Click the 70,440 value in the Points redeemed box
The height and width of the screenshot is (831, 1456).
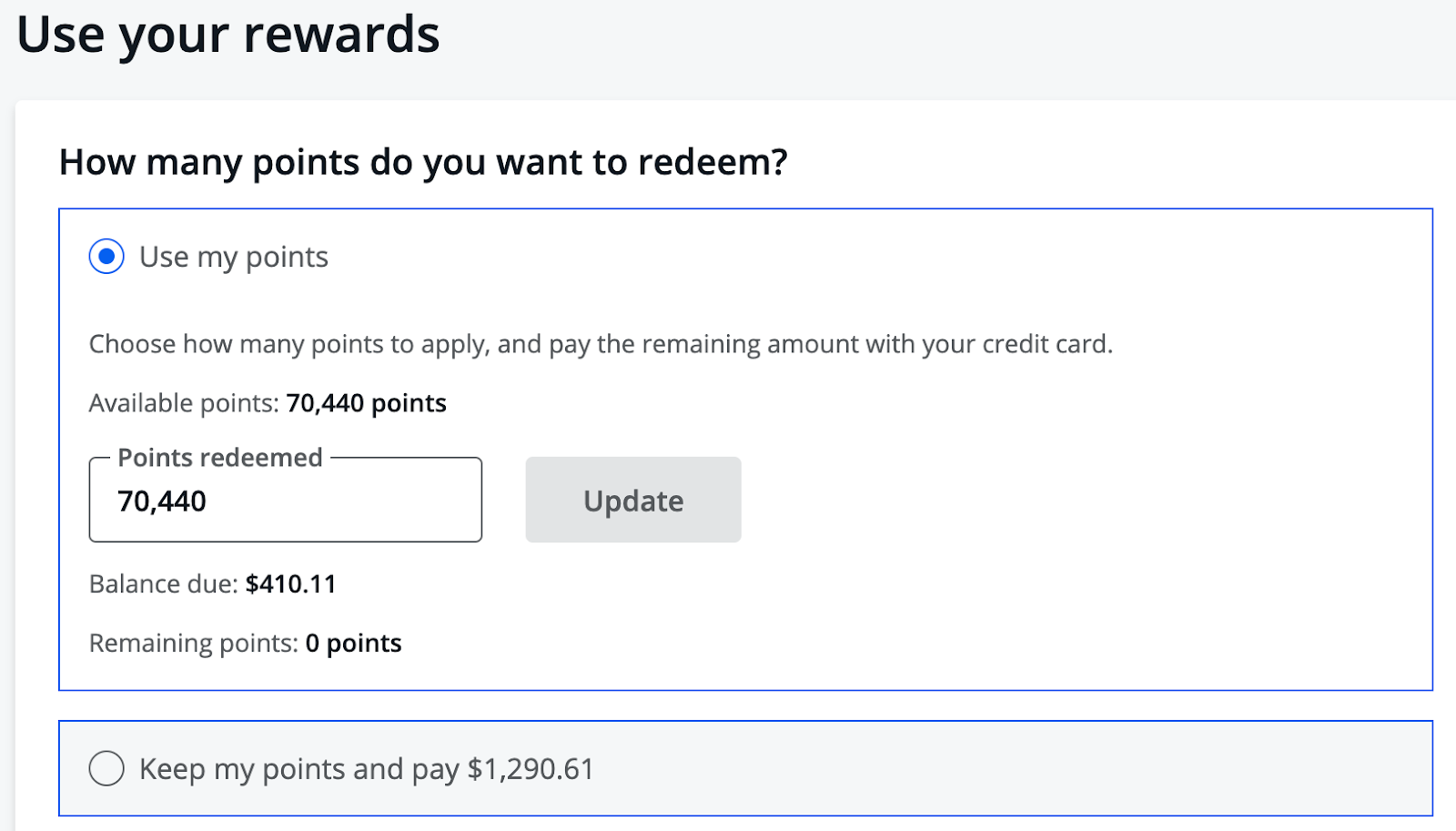coord(162,502)
